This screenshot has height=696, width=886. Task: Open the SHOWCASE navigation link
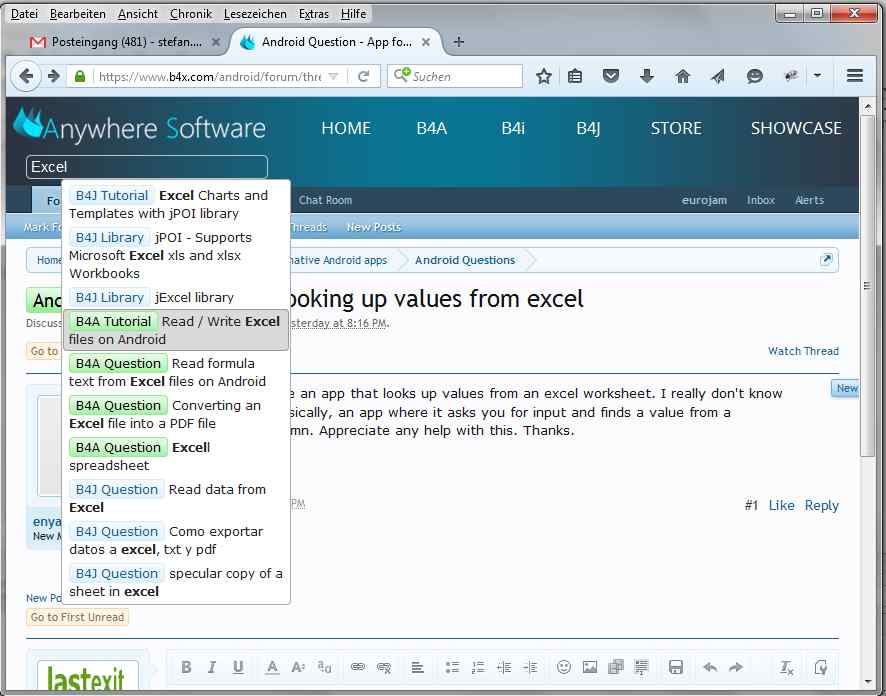pos(796,128)
